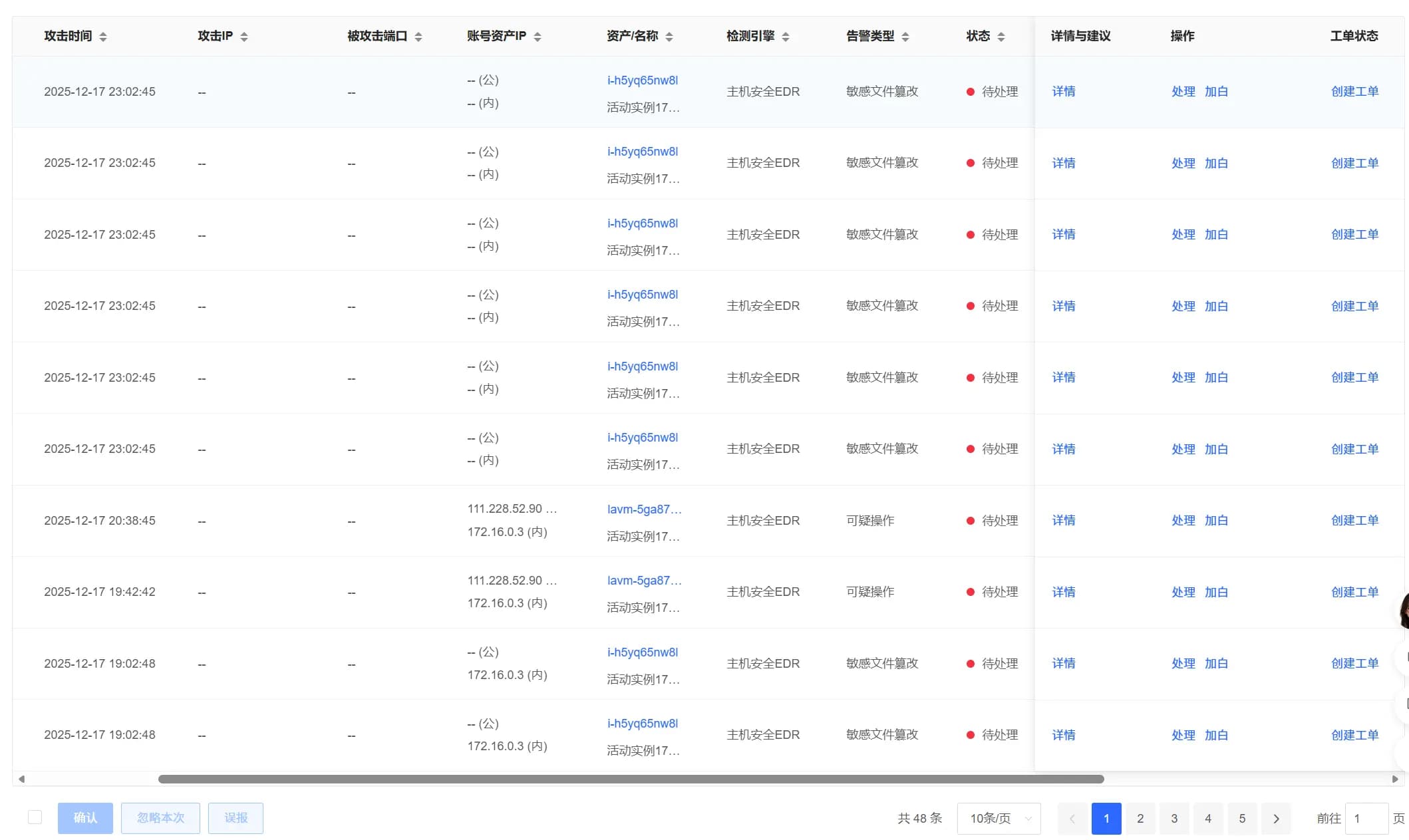The width and height of the screenshot is (1409, 840).
Task: Click the 忽略本次 button
Action: [160, 818]
